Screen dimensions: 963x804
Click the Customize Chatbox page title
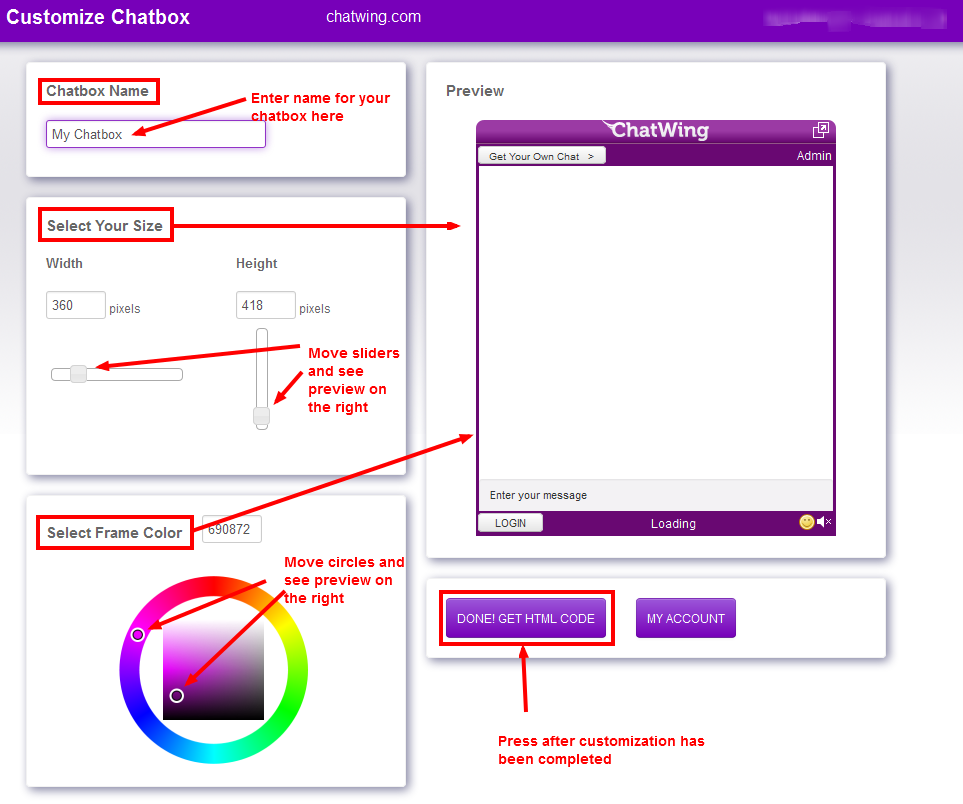point(98,17)
